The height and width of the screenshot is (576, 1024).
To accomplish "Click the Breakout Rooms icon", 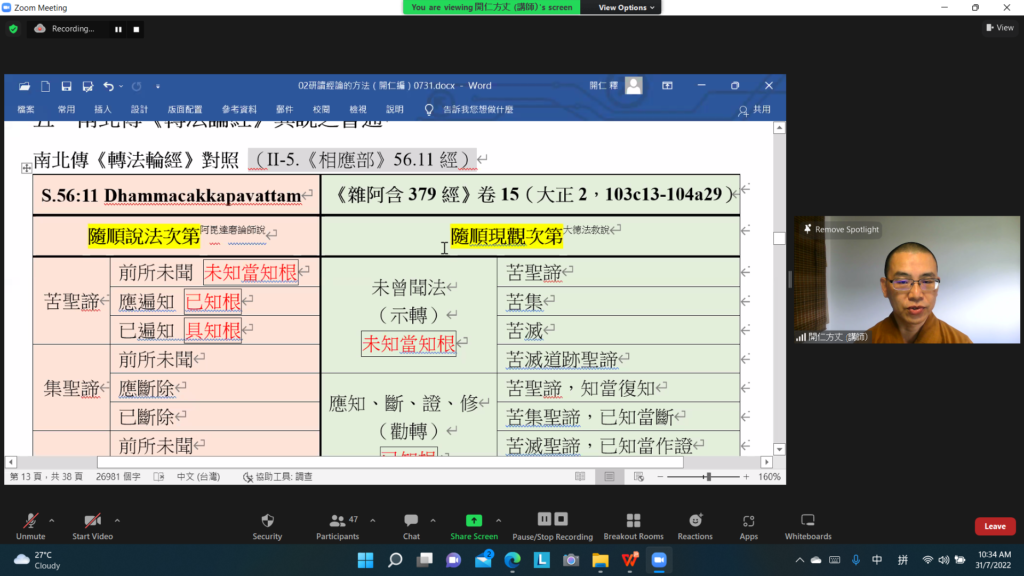I will click(x=633, y=521).
